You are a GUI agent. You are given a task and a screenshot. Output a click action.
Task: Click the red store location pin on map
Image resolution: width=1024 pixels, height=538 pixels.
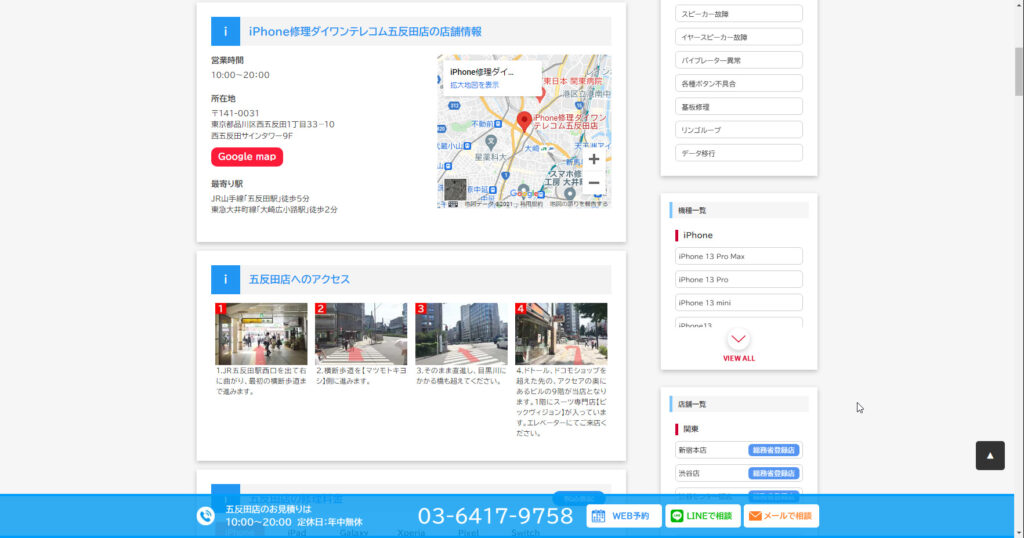pos(524,121)
